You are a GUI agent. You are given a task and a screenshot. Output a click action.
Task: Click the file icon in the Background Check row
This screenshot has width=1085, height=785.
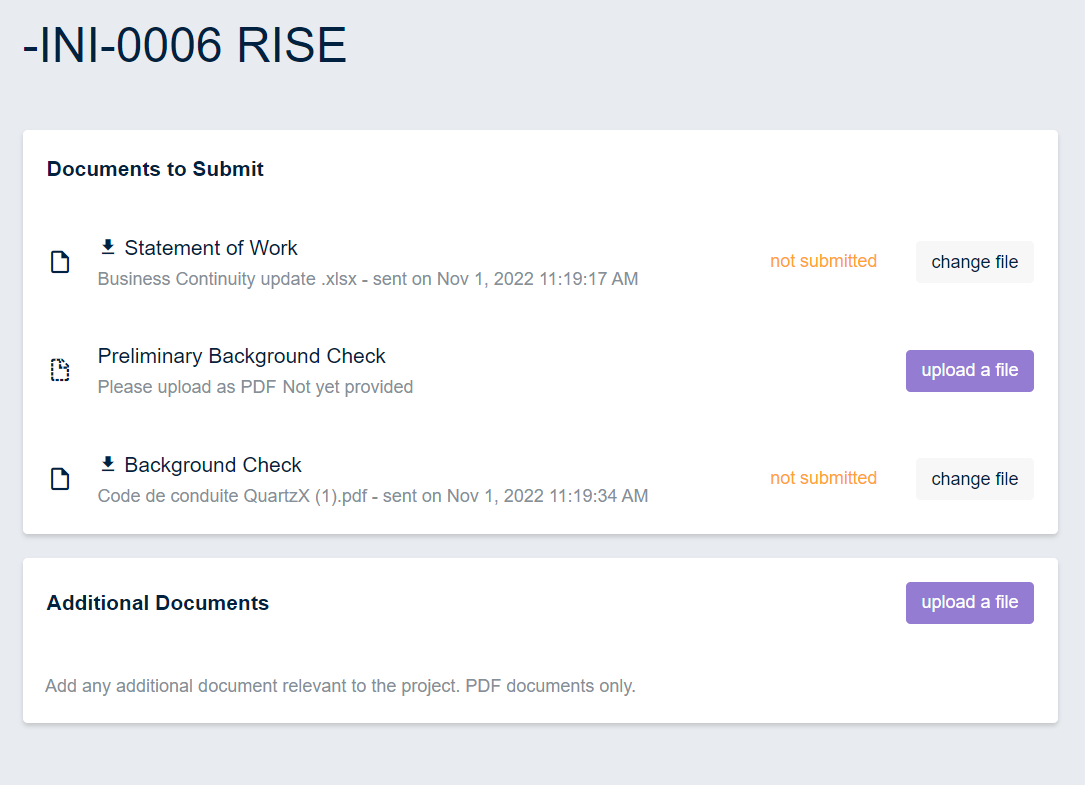[x=60, y=480]
